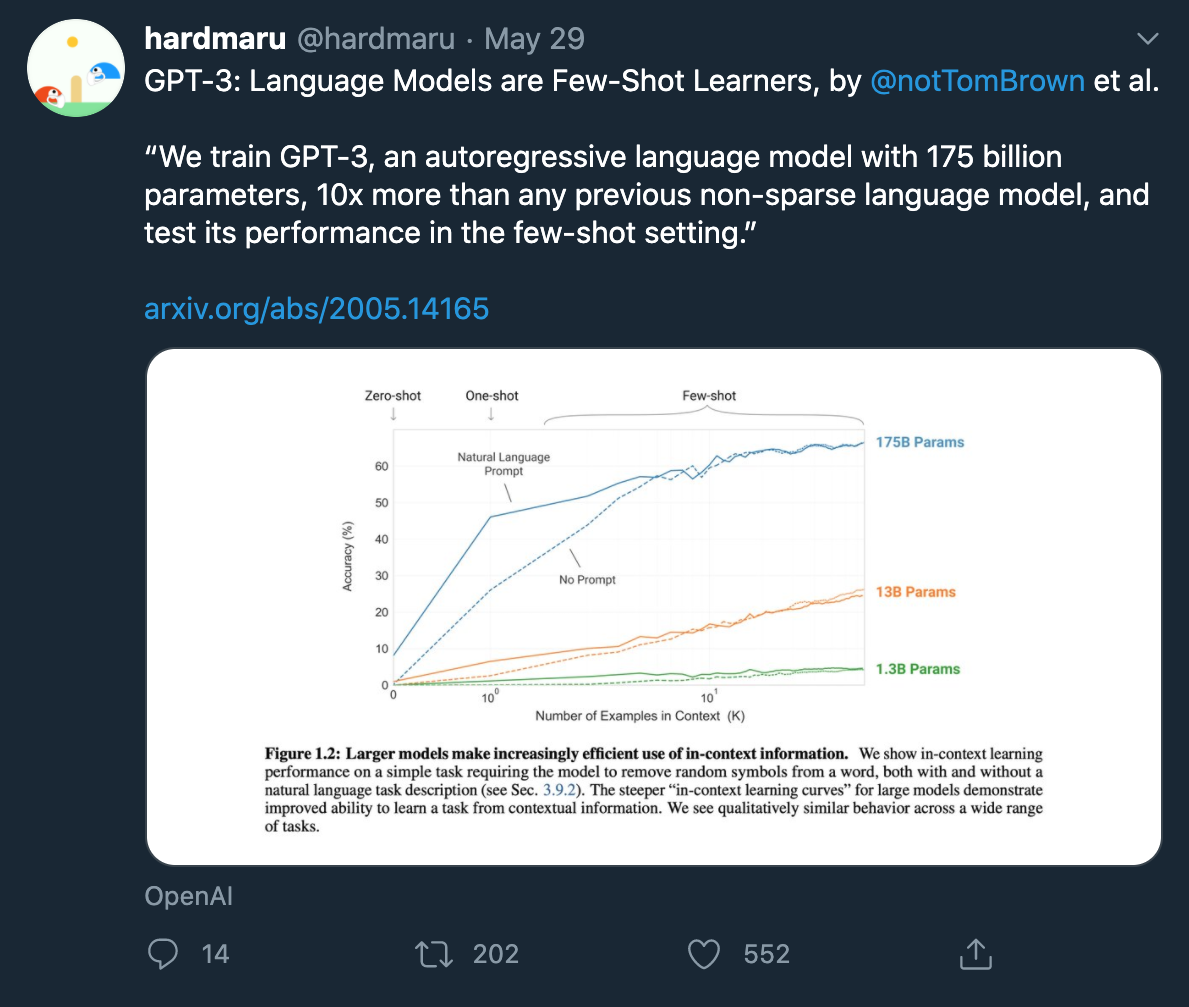Open the share upload icon
Image resolution: width=1189 pixels, height=1007 pixels.
975,954
